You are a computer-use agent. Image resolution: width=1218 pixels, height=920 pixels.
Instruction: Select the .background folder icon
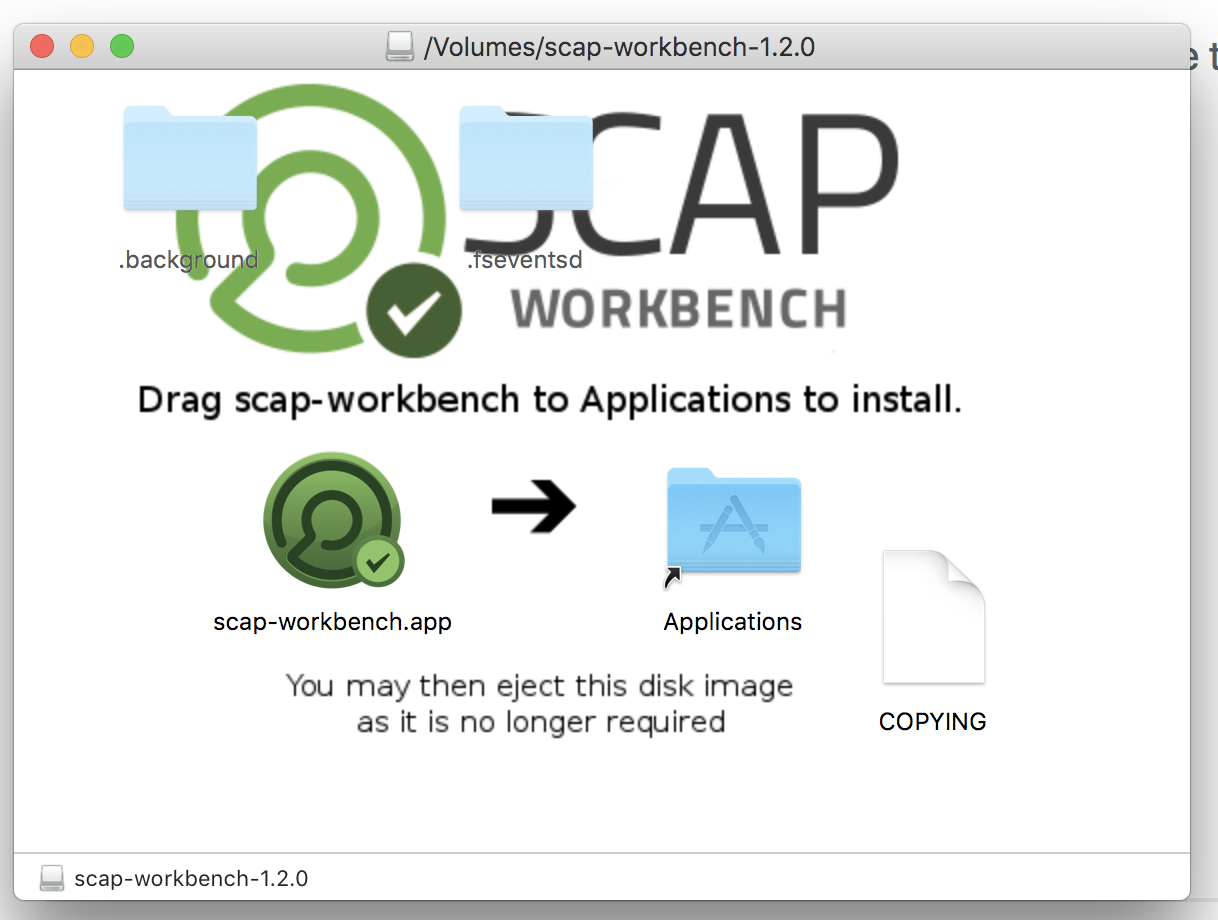190,159
